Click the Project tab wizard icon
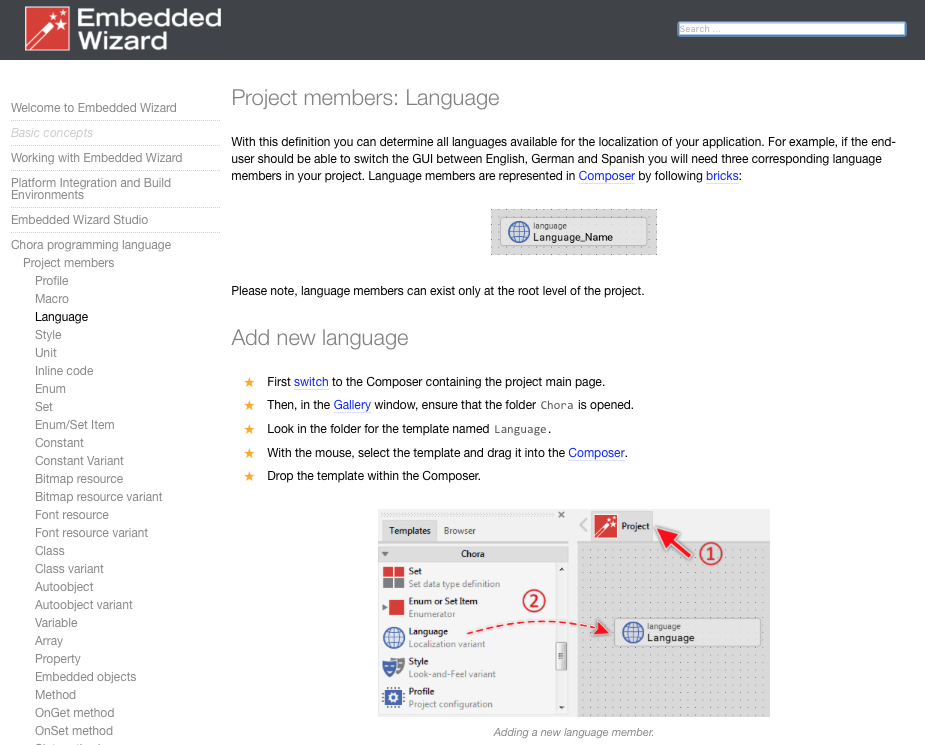Screen dimensions: 925x745 click(x=606, y=526)
